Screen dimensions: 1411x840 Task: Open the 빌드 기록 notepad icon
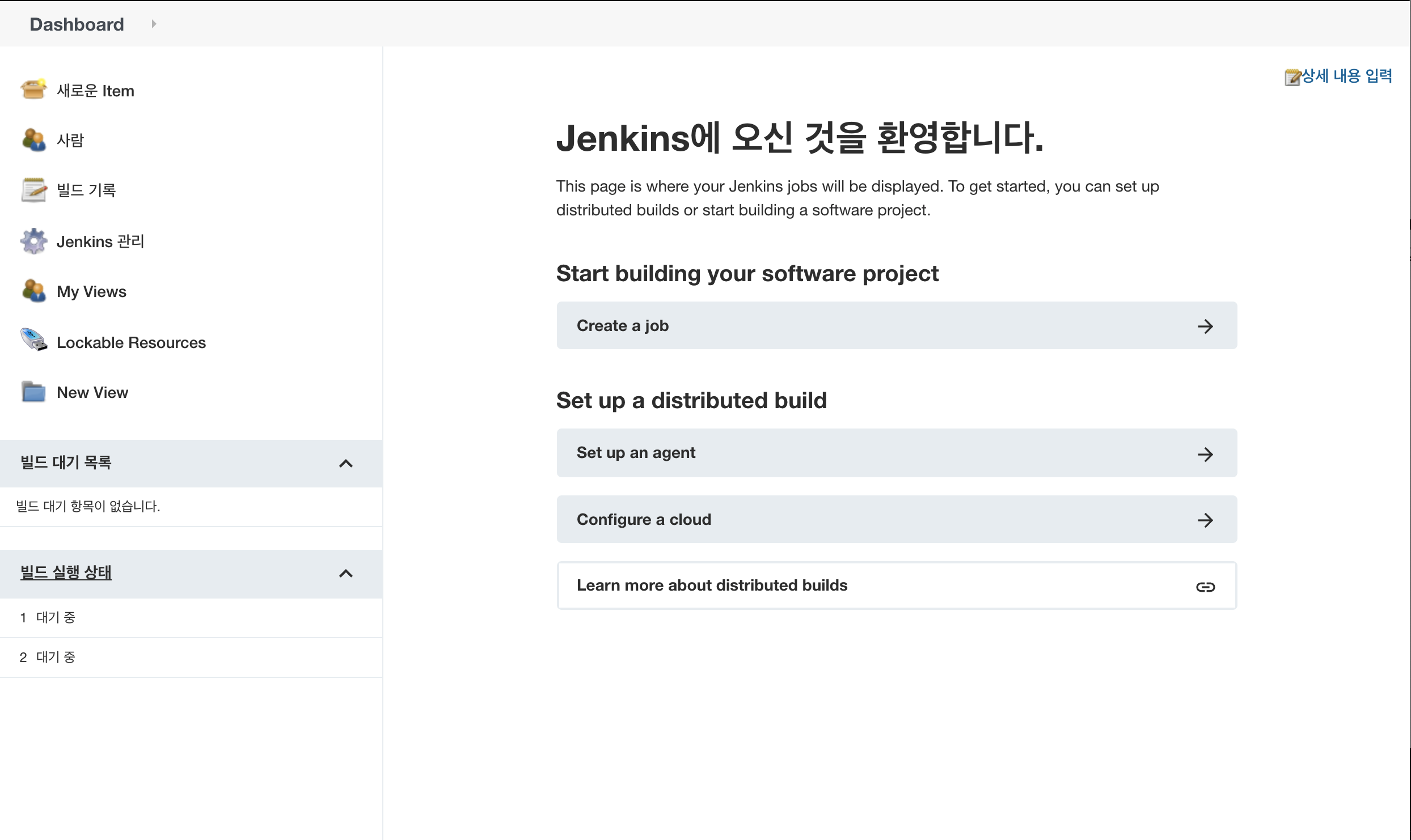tap(33, 190)
